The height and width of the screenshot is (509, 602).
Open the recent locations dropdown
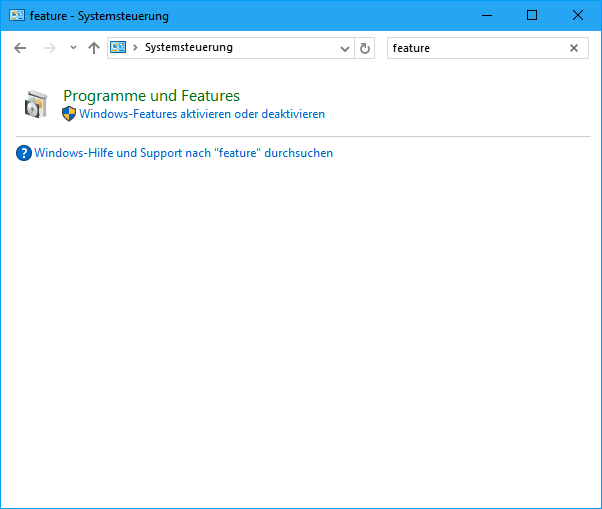click(73, 48)
